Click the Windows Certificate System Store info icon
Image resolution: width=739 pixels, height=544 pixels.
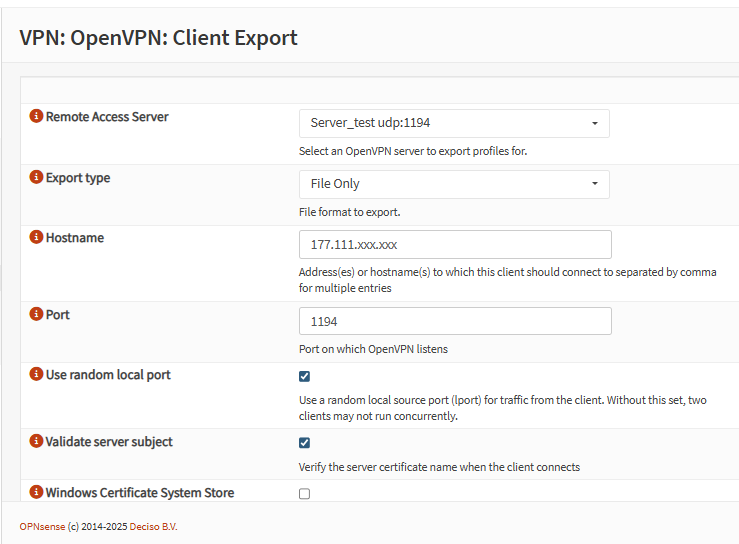click(x=37, y=492)
